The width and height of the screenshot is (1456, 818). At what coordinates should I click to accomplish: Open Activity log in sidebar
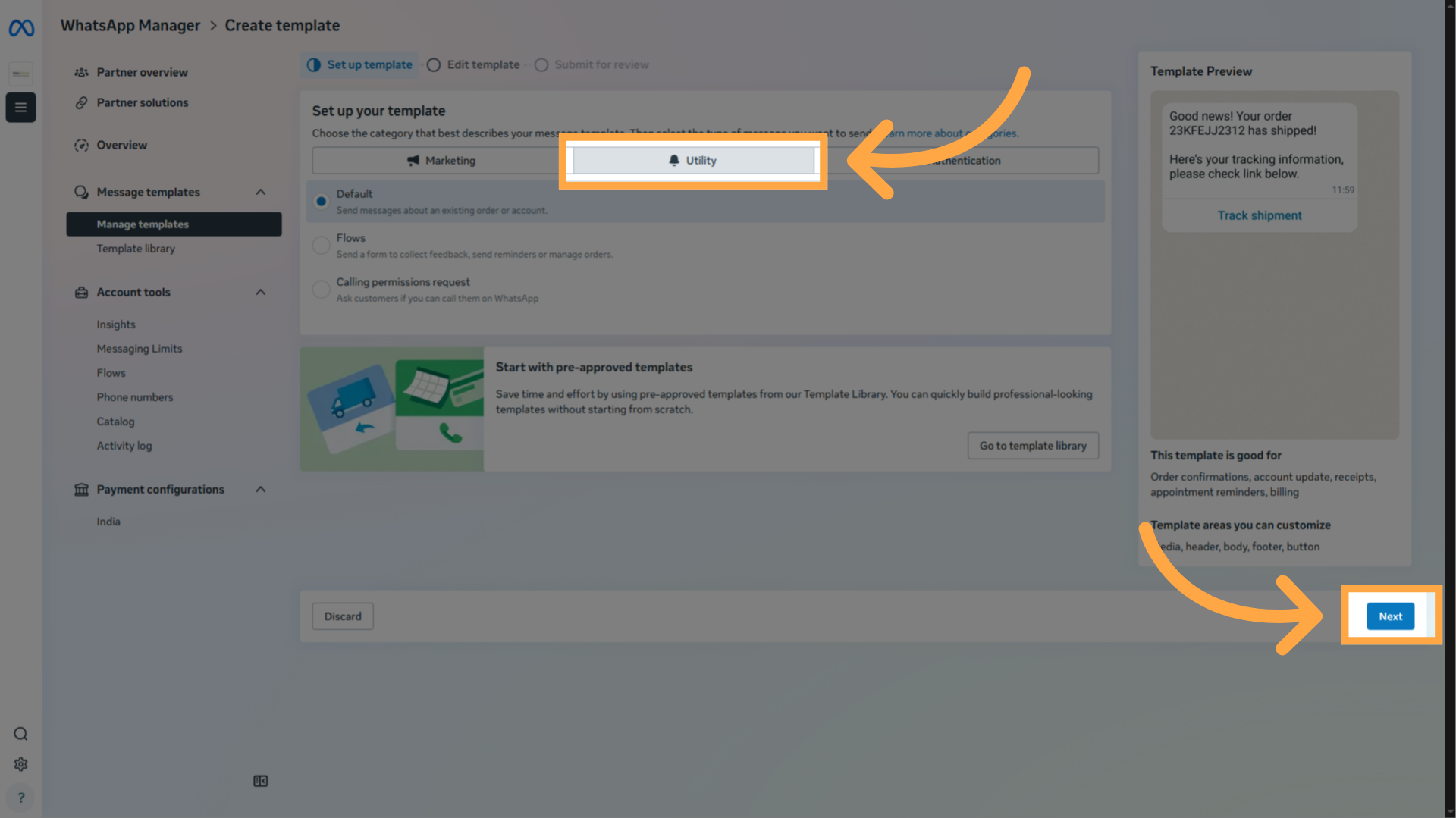coord(124,446)
